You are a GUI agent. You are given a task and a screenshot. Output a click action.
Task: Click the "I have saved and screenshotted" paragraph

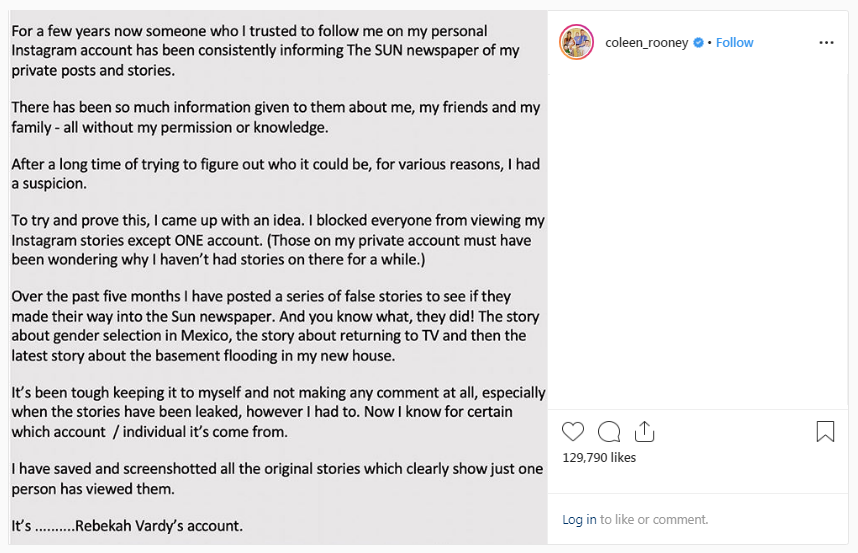coord(277,479)
